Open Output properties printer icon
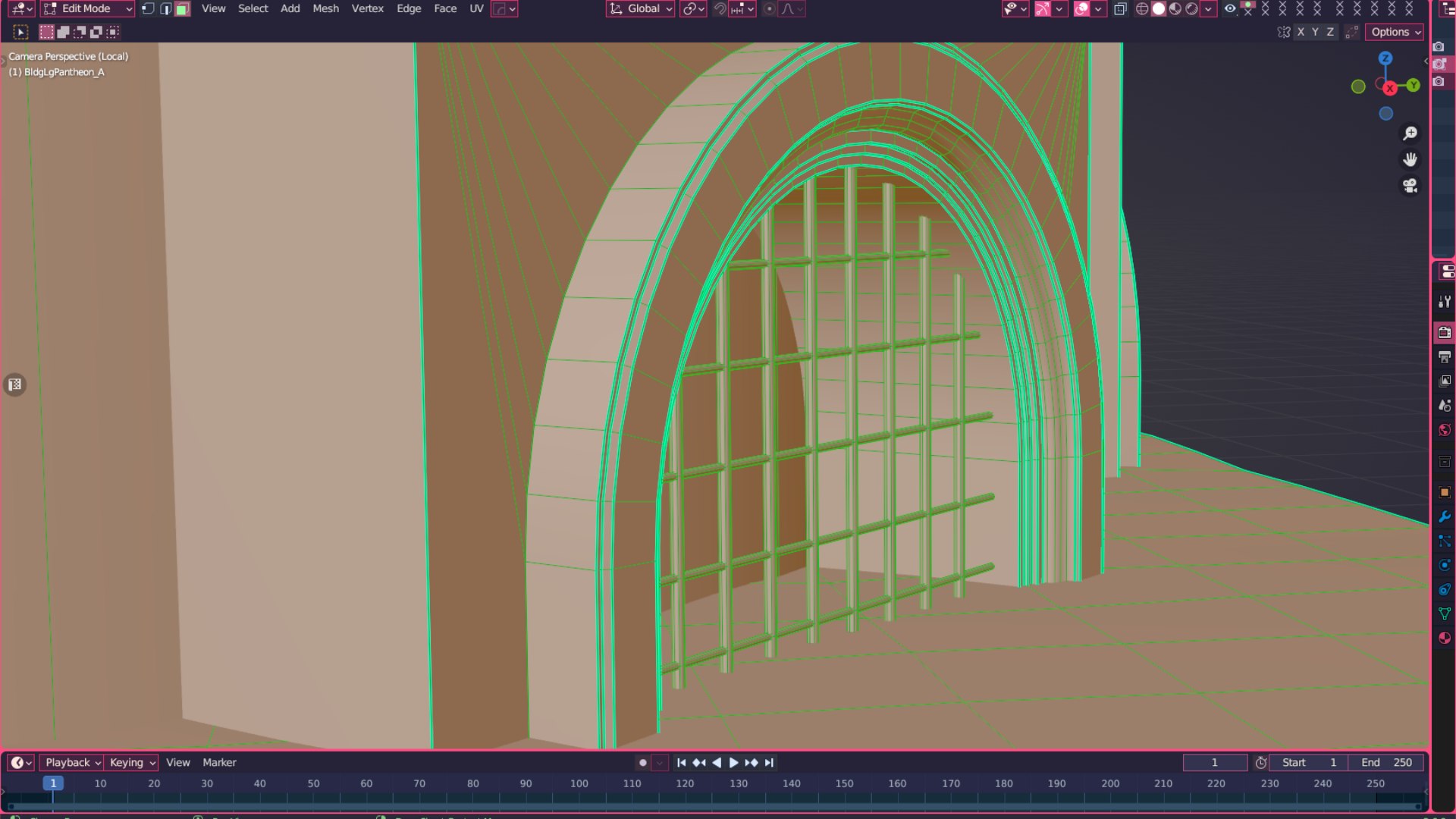This screenshot has height=819, width=1456. [1445, 356]
